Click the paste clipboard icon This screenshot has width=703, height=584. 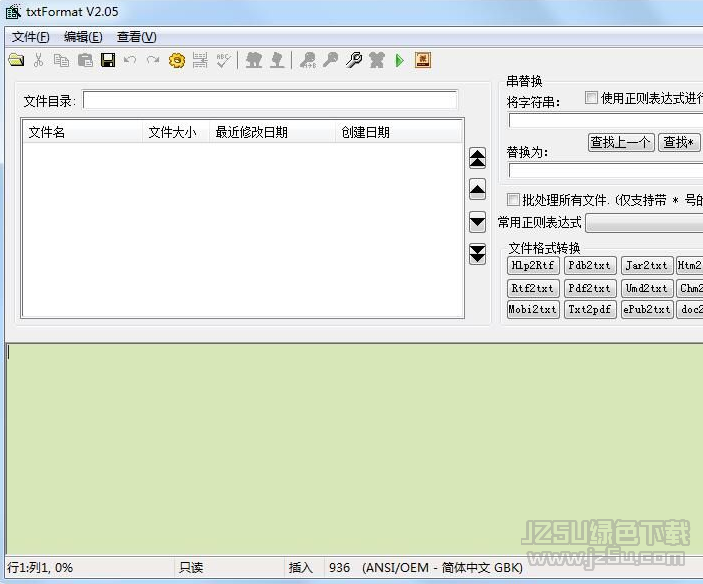pos(85,60)
